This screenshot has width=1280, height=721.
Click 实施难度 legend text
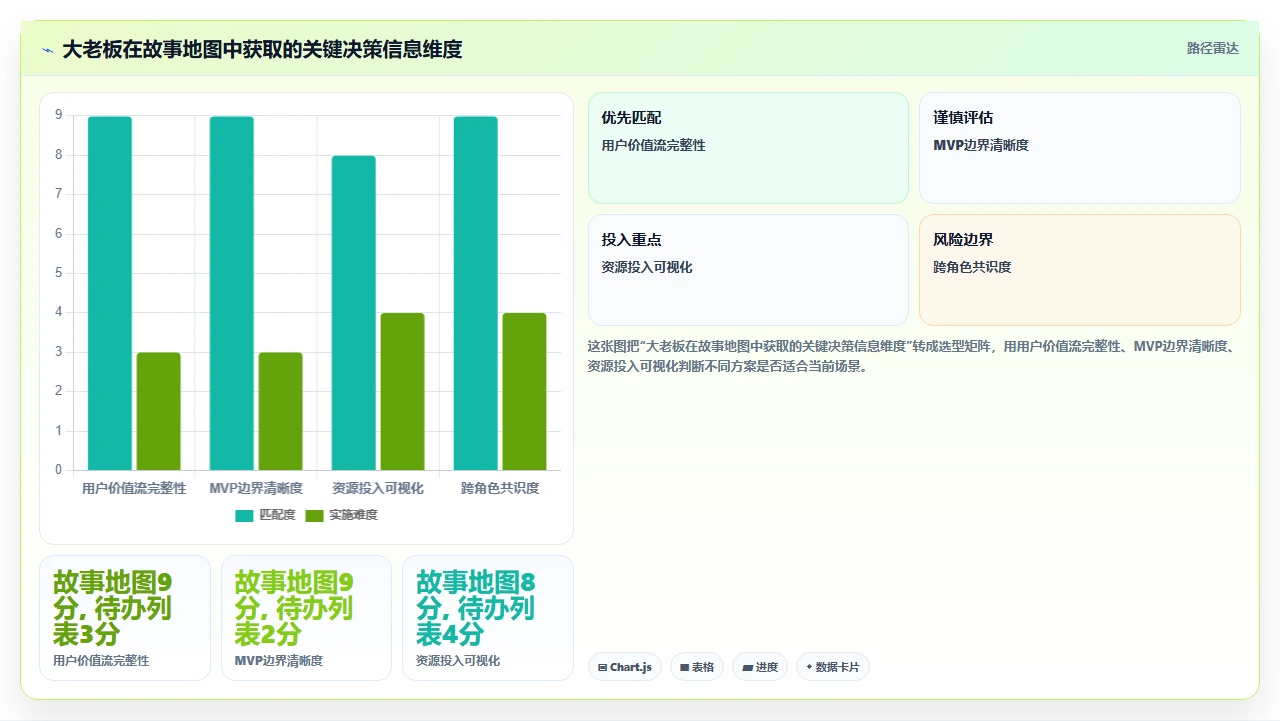click(x=354, y=516)
